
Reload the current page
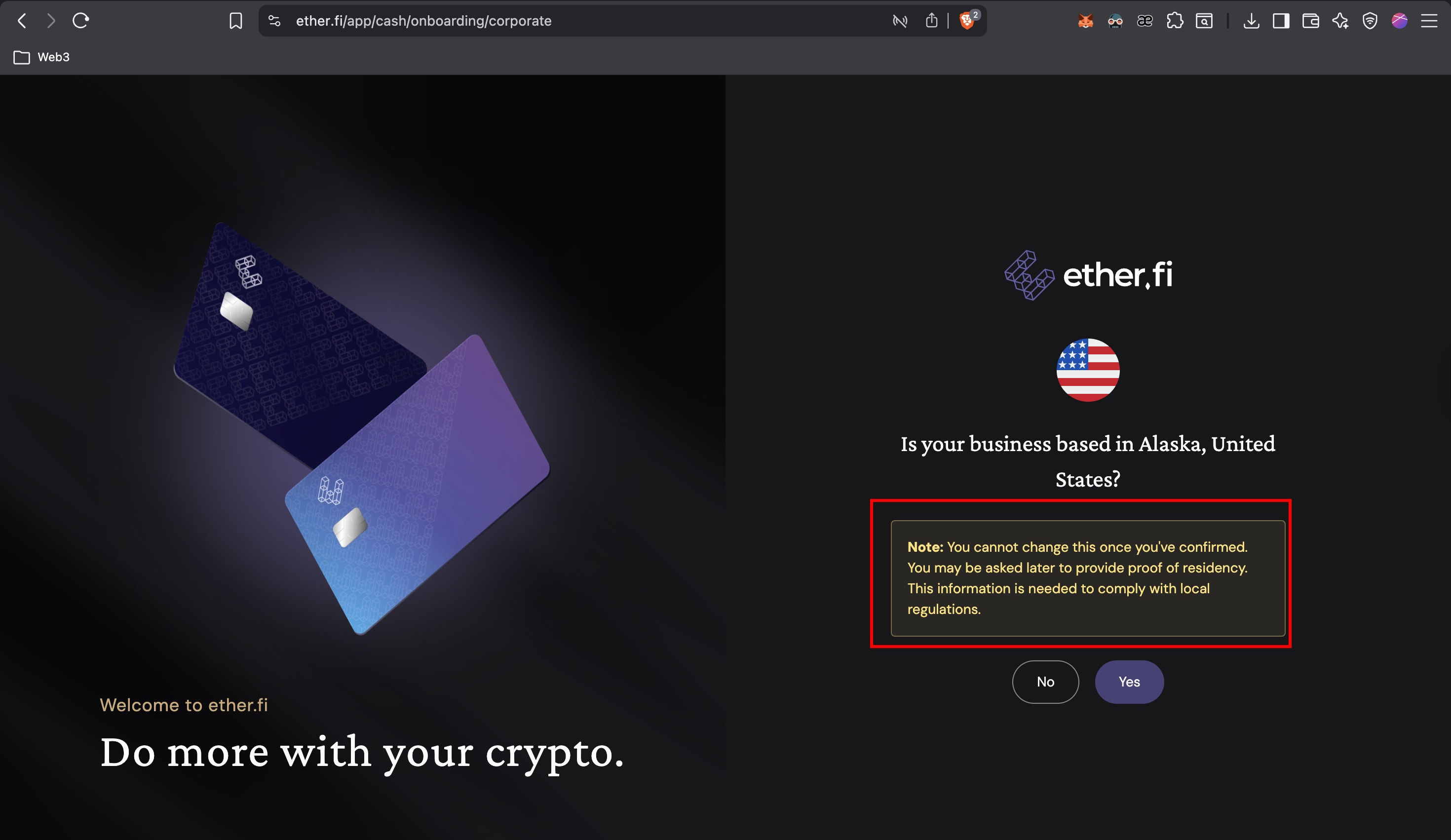80,21
